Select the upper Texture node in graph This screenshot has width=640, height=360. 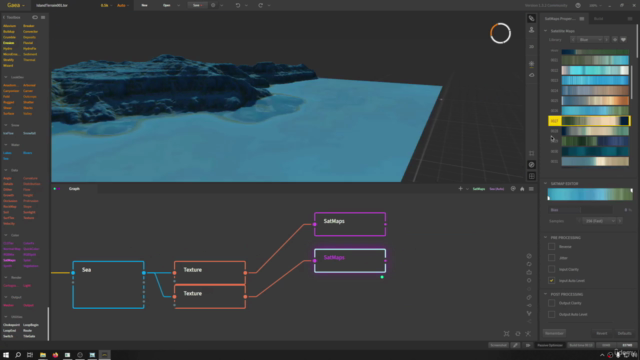(x=210, y=272)
